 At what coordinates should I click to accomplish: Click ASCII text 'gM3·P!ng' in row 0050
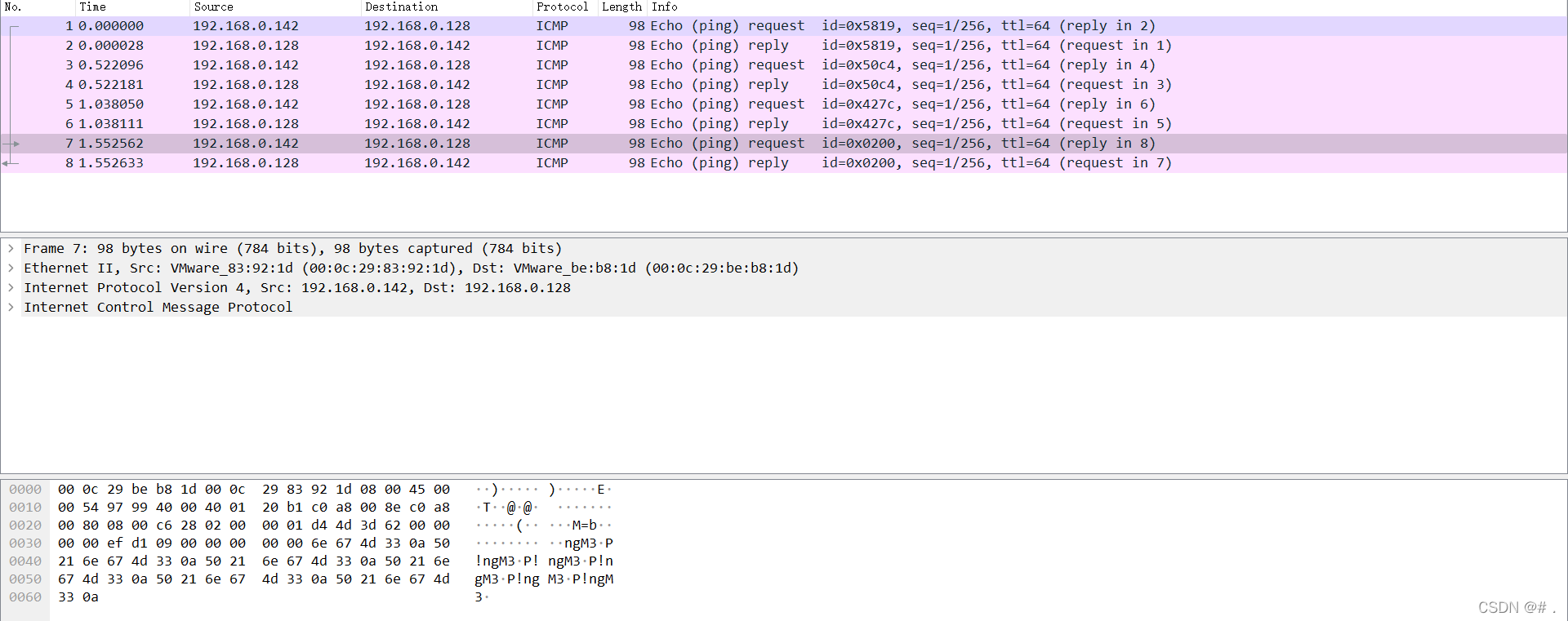click(507, 579)
